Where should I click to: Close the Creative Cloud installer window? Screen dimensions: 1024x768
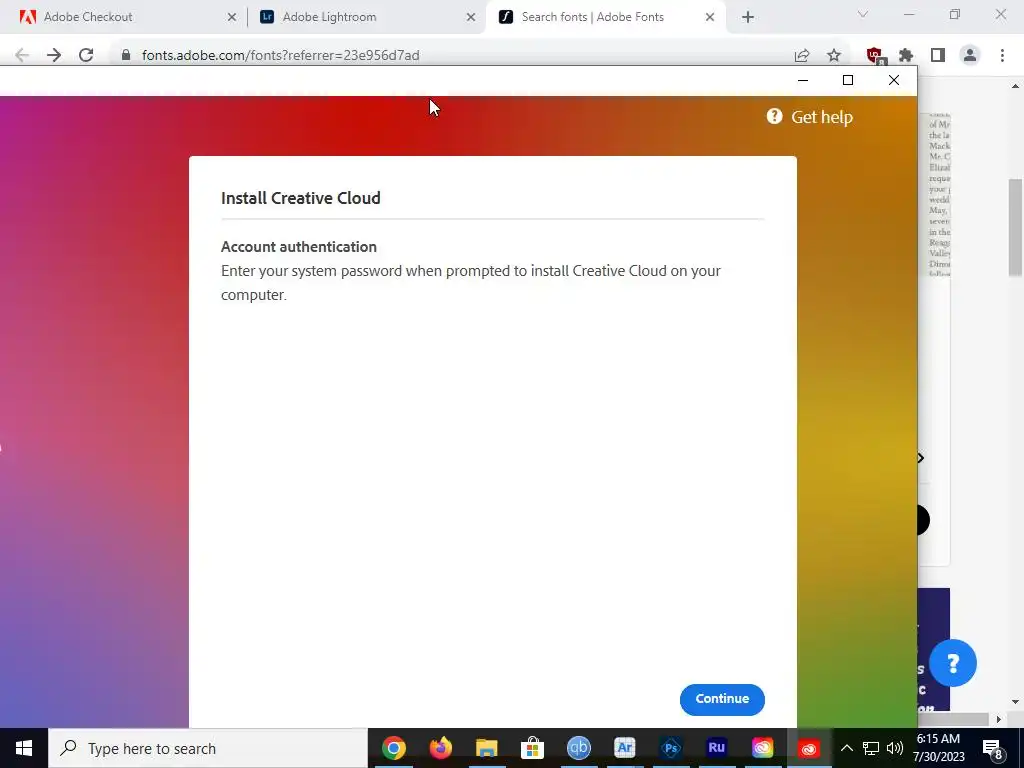pos(893,80)
